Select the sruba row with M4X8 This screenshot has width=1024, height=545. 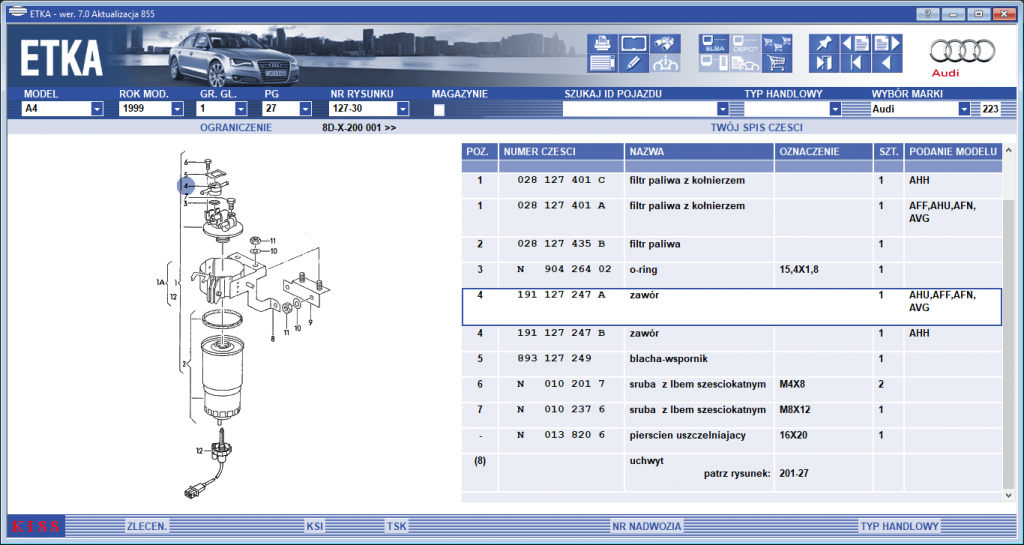[x=731, y=390]
